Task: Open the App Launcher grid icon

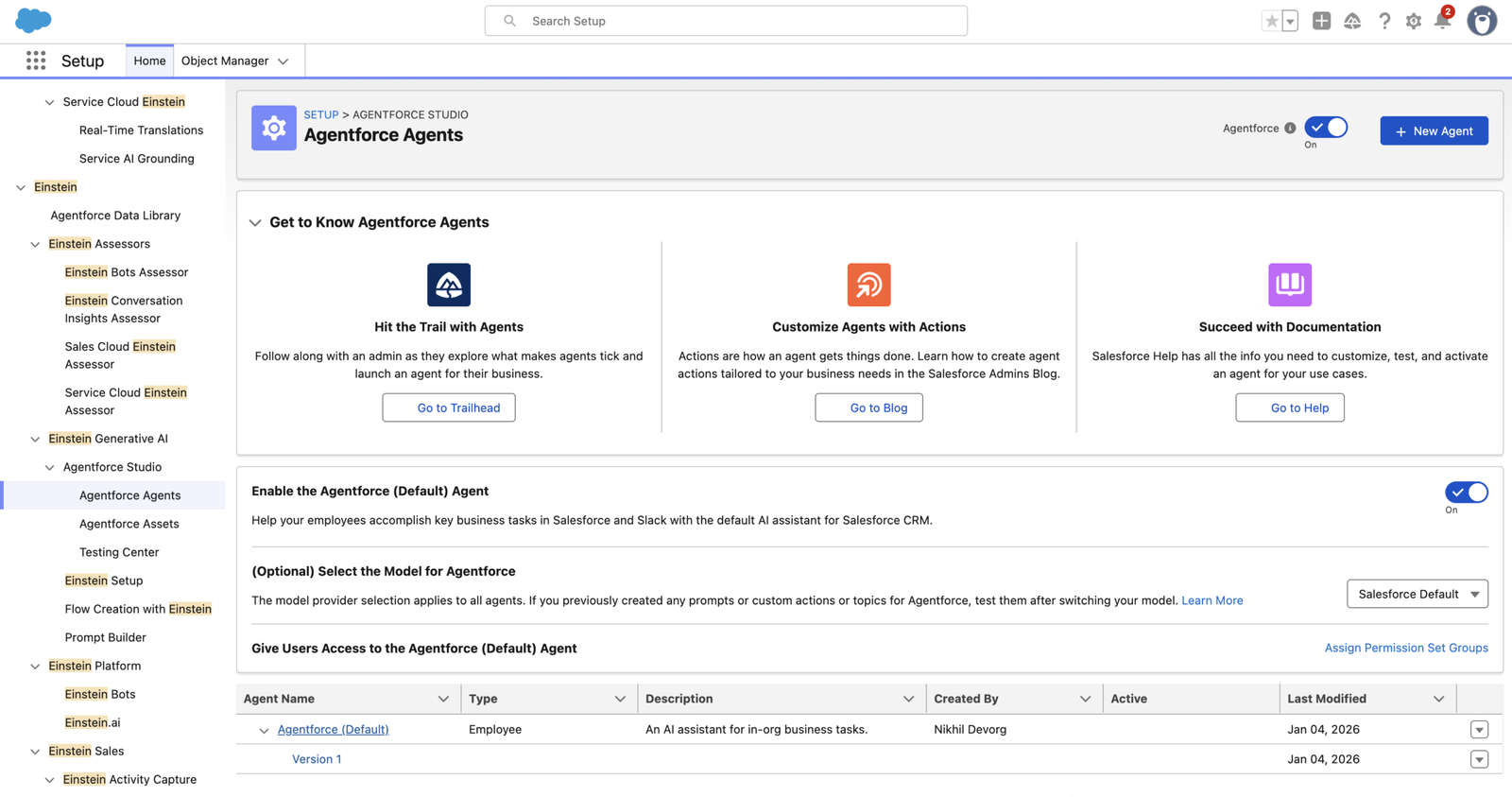Action: click(36, 61)
